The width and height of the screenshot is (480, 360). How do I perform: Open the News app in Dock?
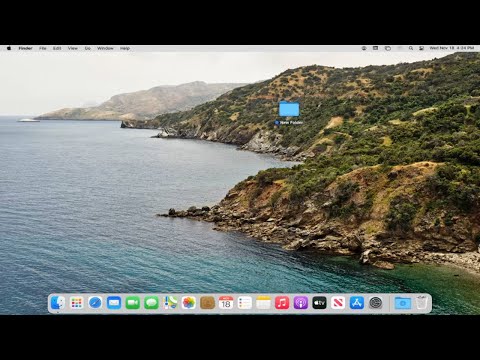(338, 303)
